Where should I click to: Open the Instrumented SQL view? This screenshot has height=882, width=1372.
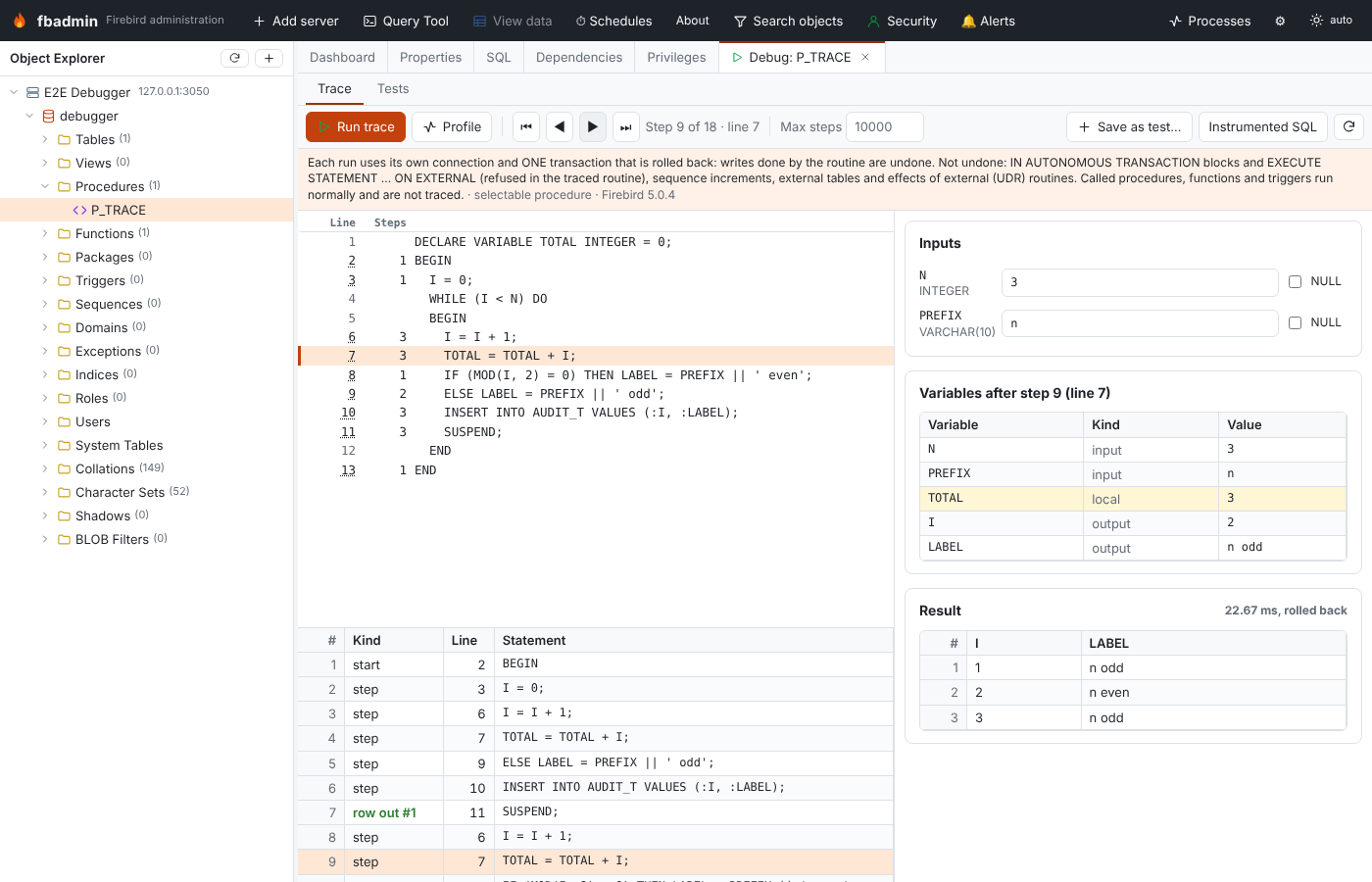click(1263, 126)
